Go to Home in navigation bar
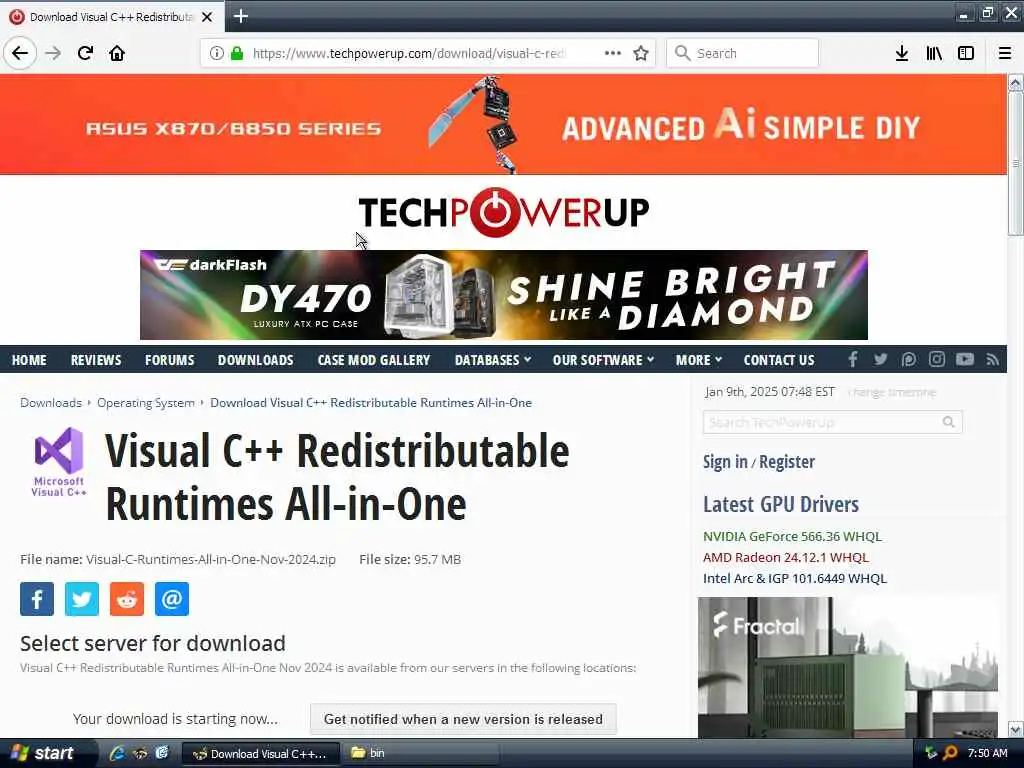 [x=29, y=360]
